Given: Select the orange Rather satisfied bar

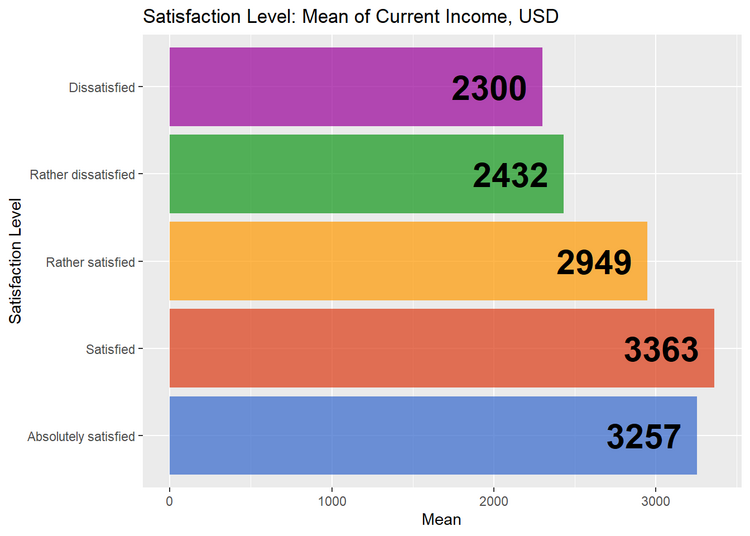Looking at the screenshot, I should click(x=350, y=261).
